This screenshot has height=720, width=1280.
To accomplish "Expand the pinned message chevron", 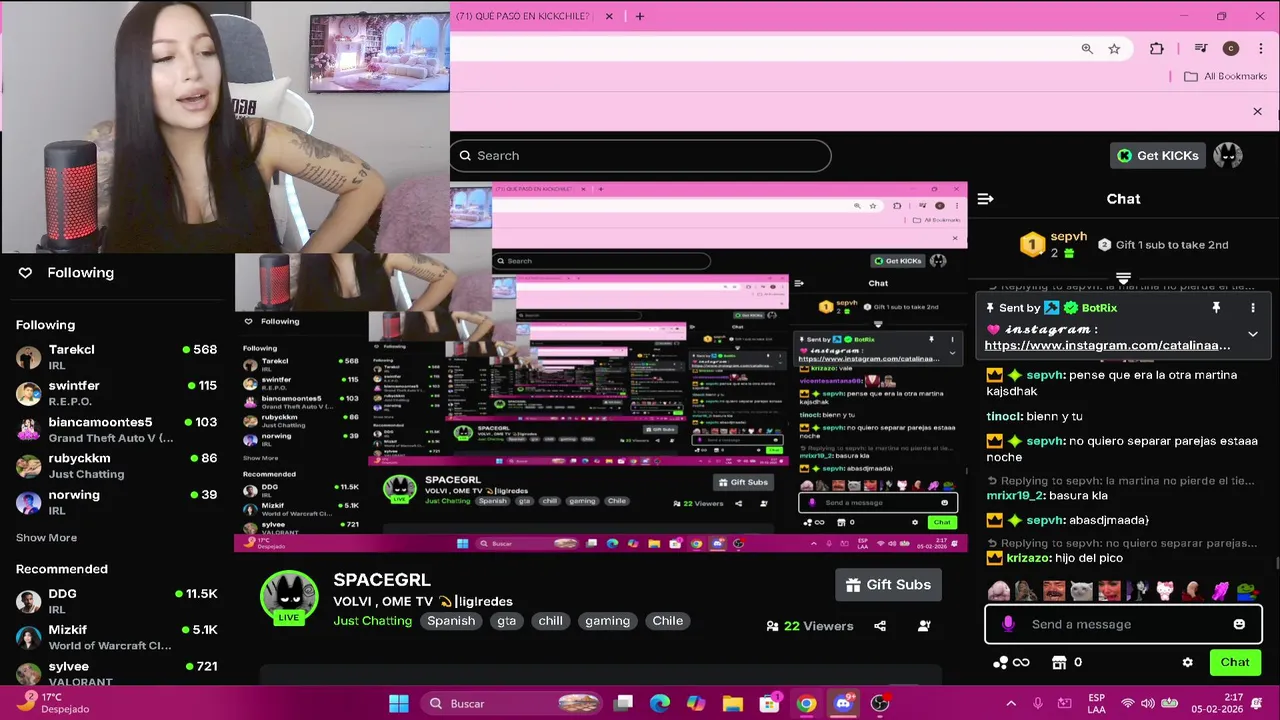I will (1252, 334).
